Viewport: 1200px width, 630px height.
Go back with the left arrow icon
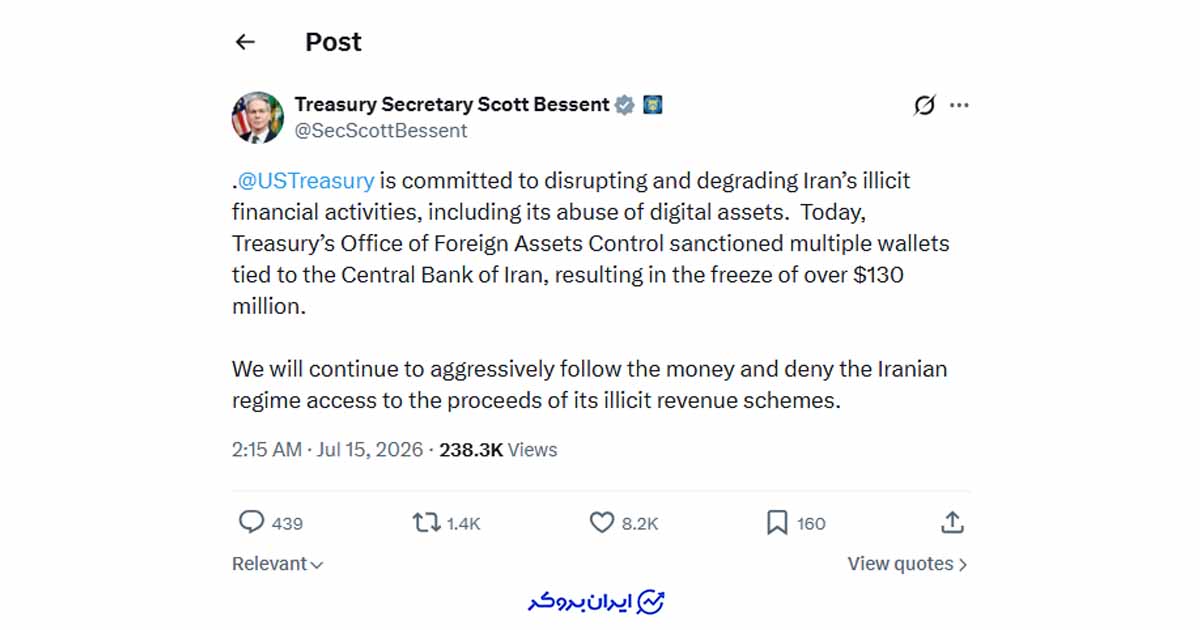(x=245, y=42)
